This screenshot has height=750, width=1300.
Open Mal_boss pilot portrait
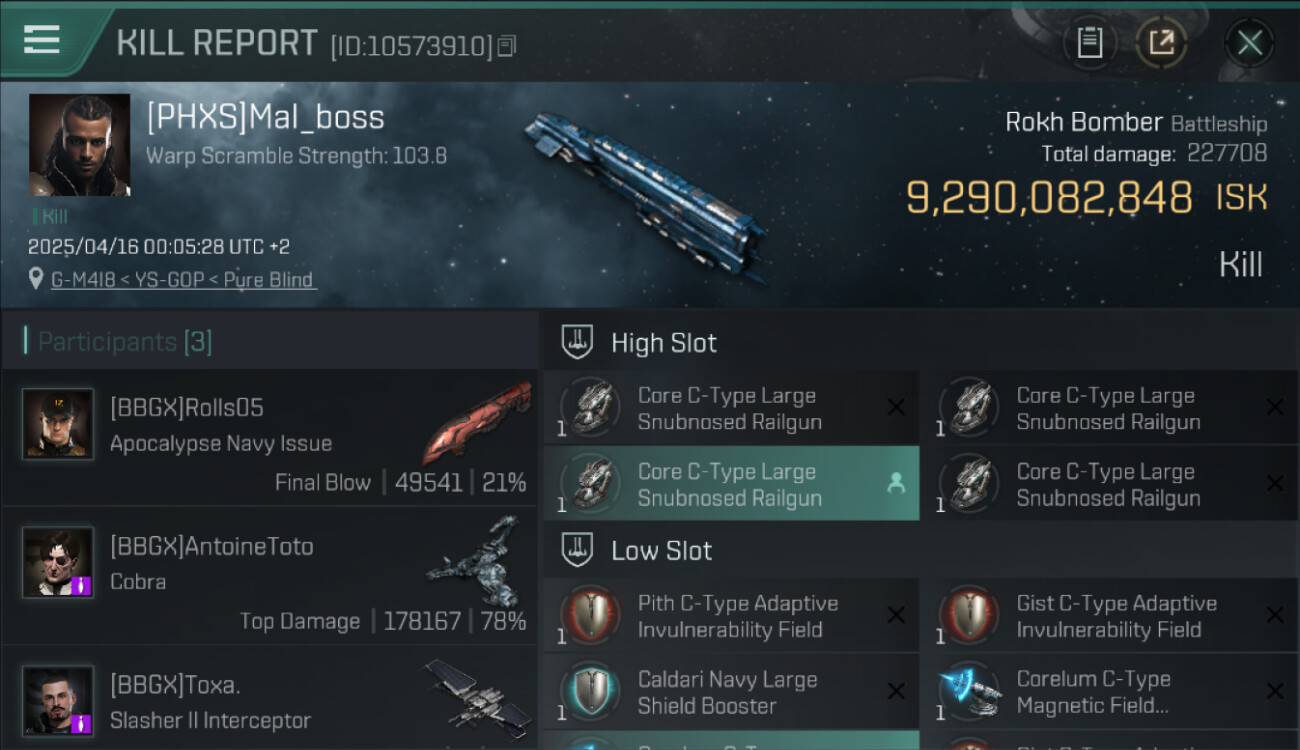point(79,145)
